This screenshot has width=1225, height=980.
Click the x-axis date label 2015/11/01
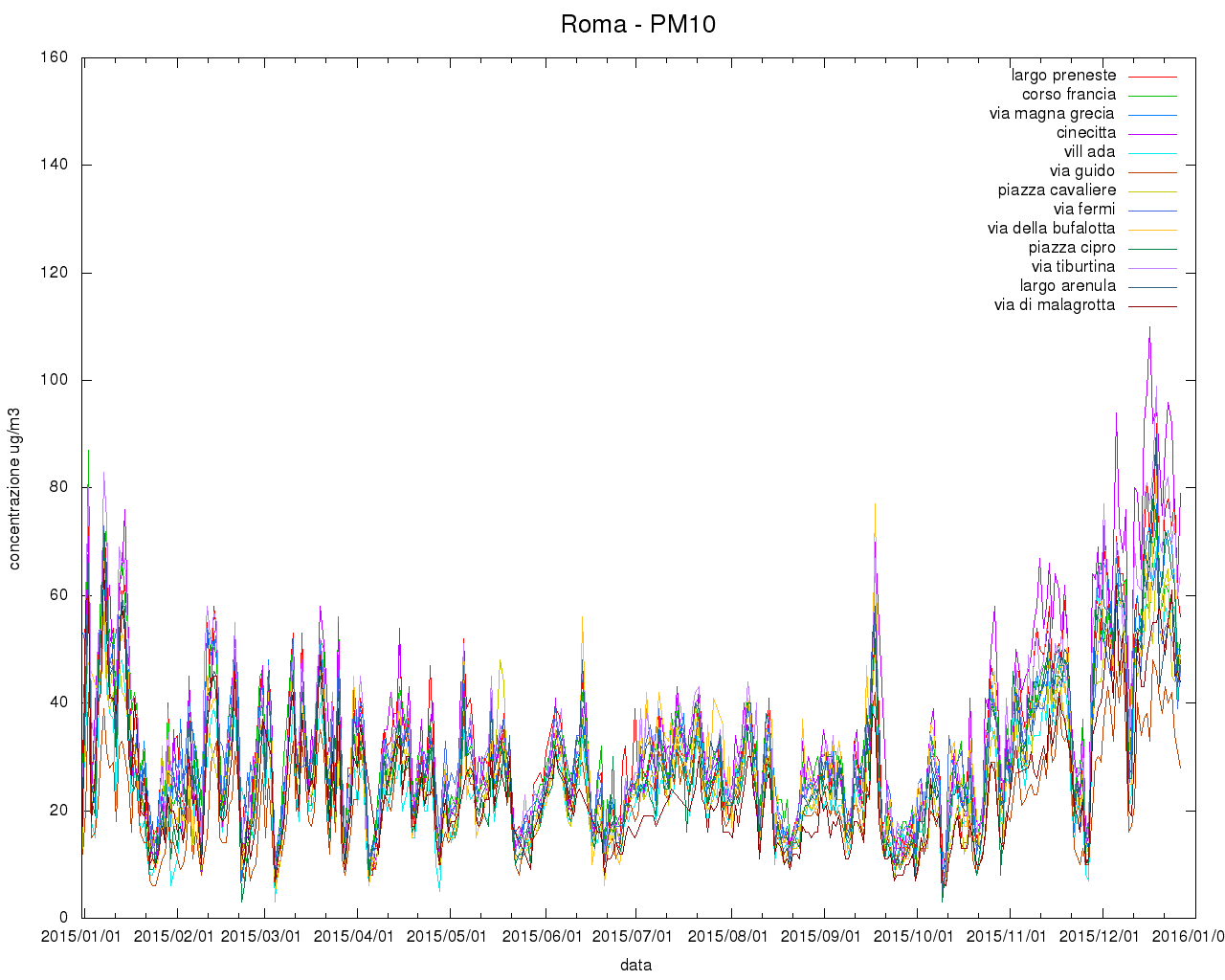click(1007, 936)
